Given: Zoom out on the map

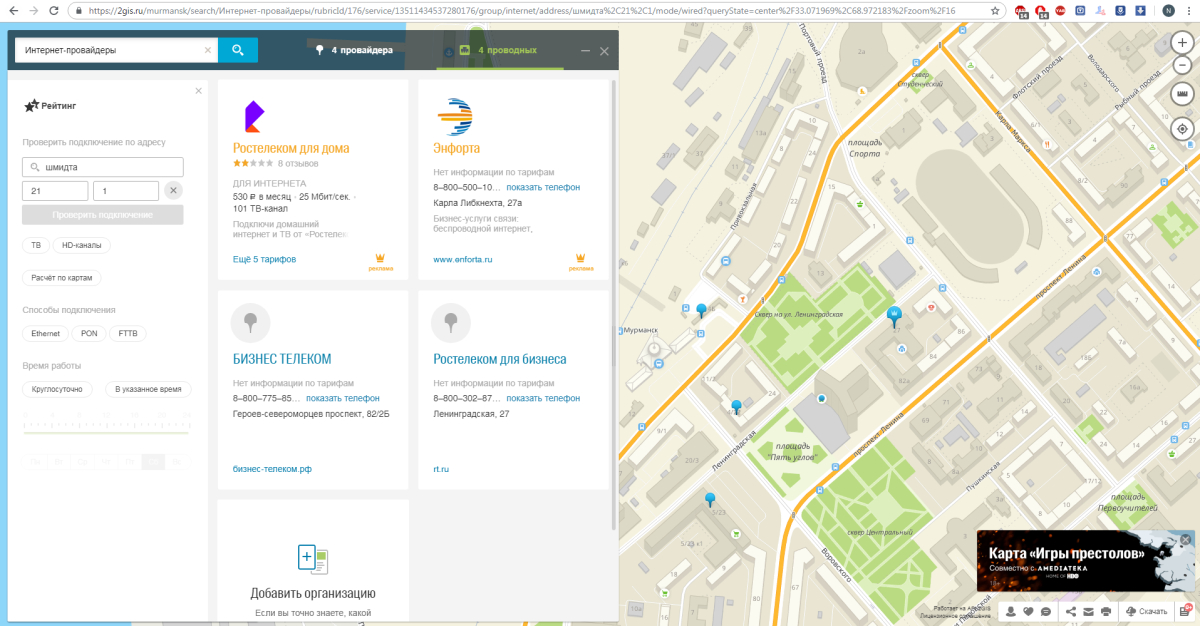Looking at the screenshot, I should click(1182, 66).
